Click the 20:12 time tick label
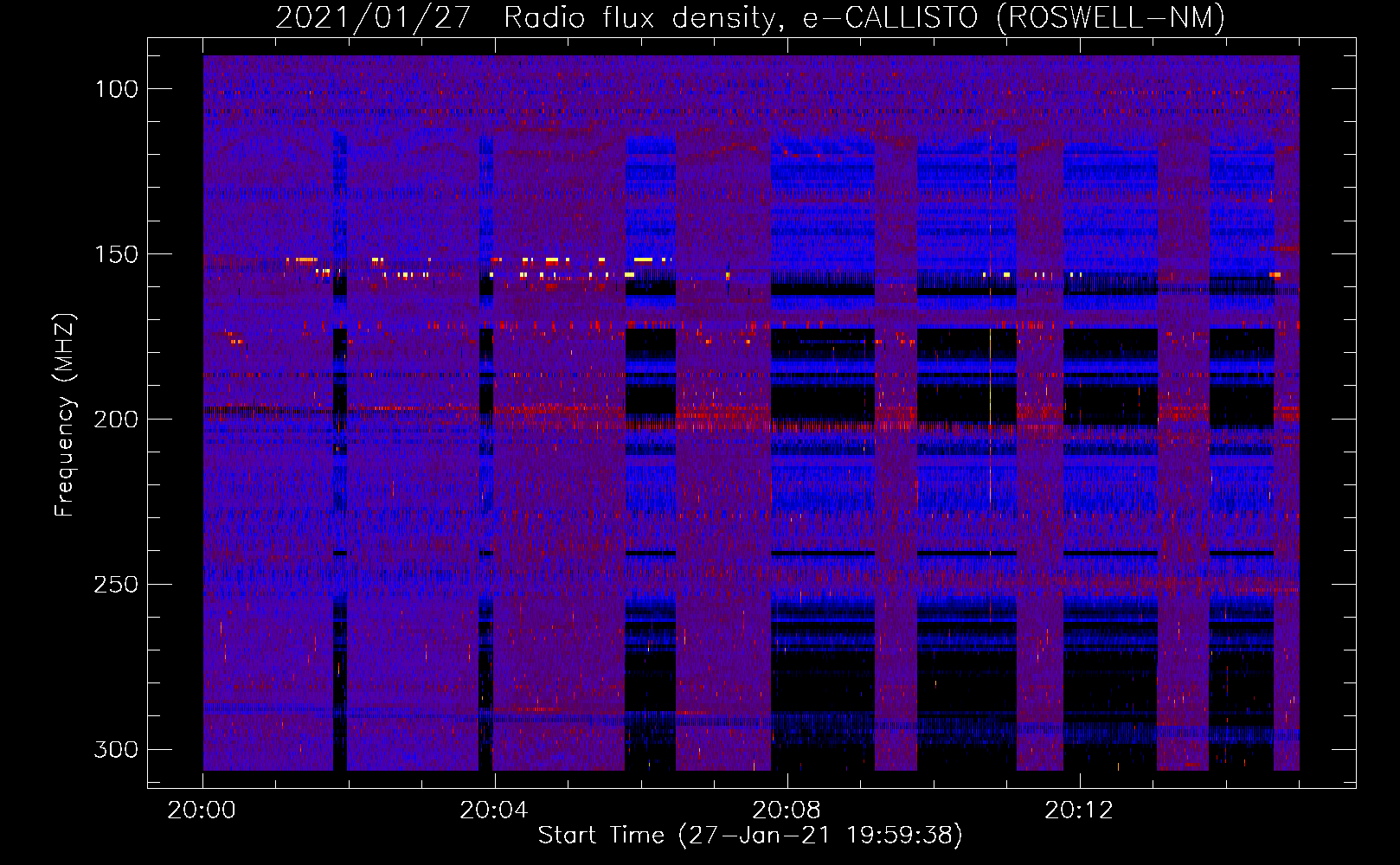The height and width of the screenshot is (865, 1400). (x=1079, y=811)
